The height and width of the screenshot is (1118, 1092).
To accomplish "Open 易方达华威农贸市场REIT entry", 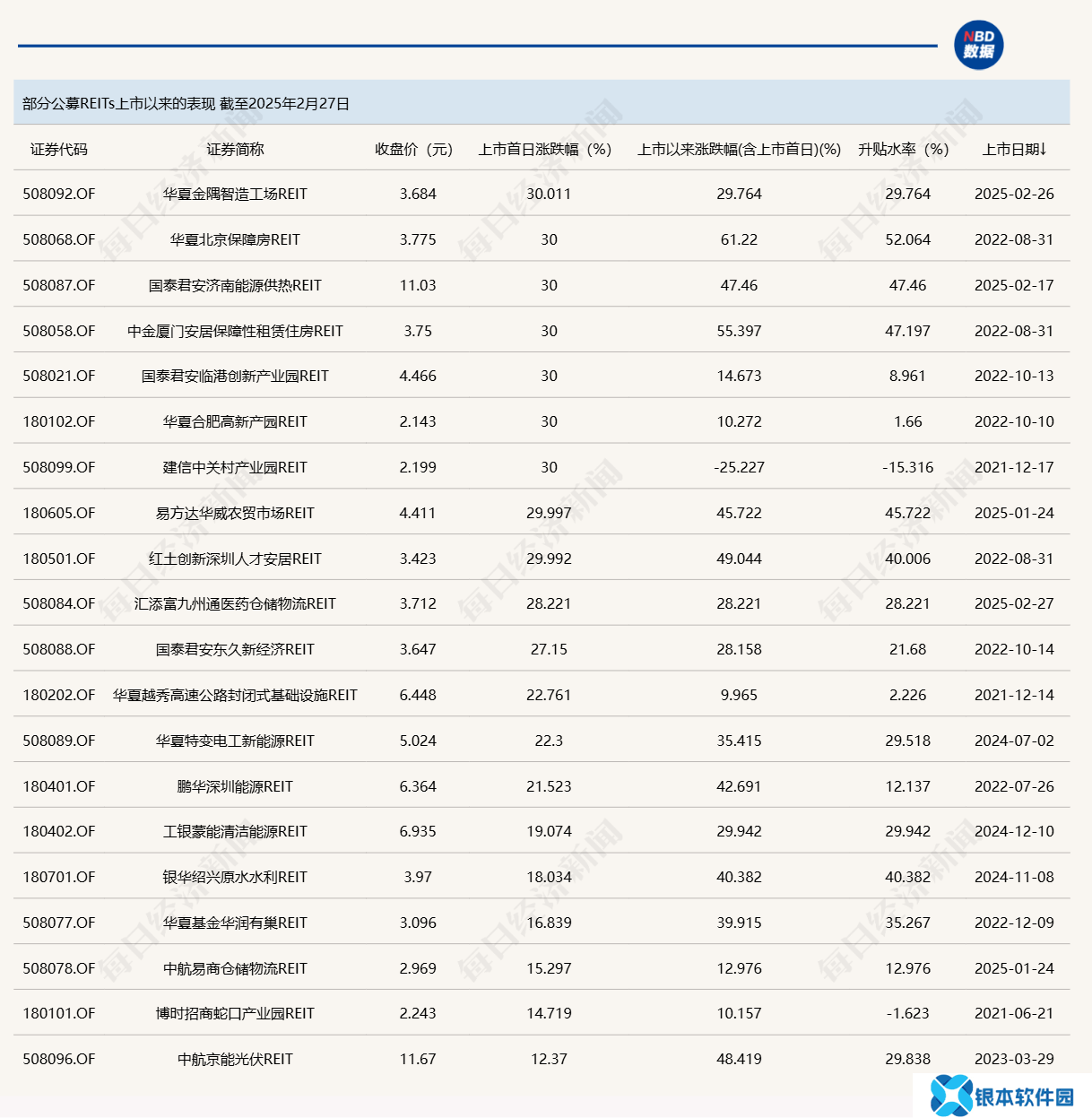I will click(235, 513).
